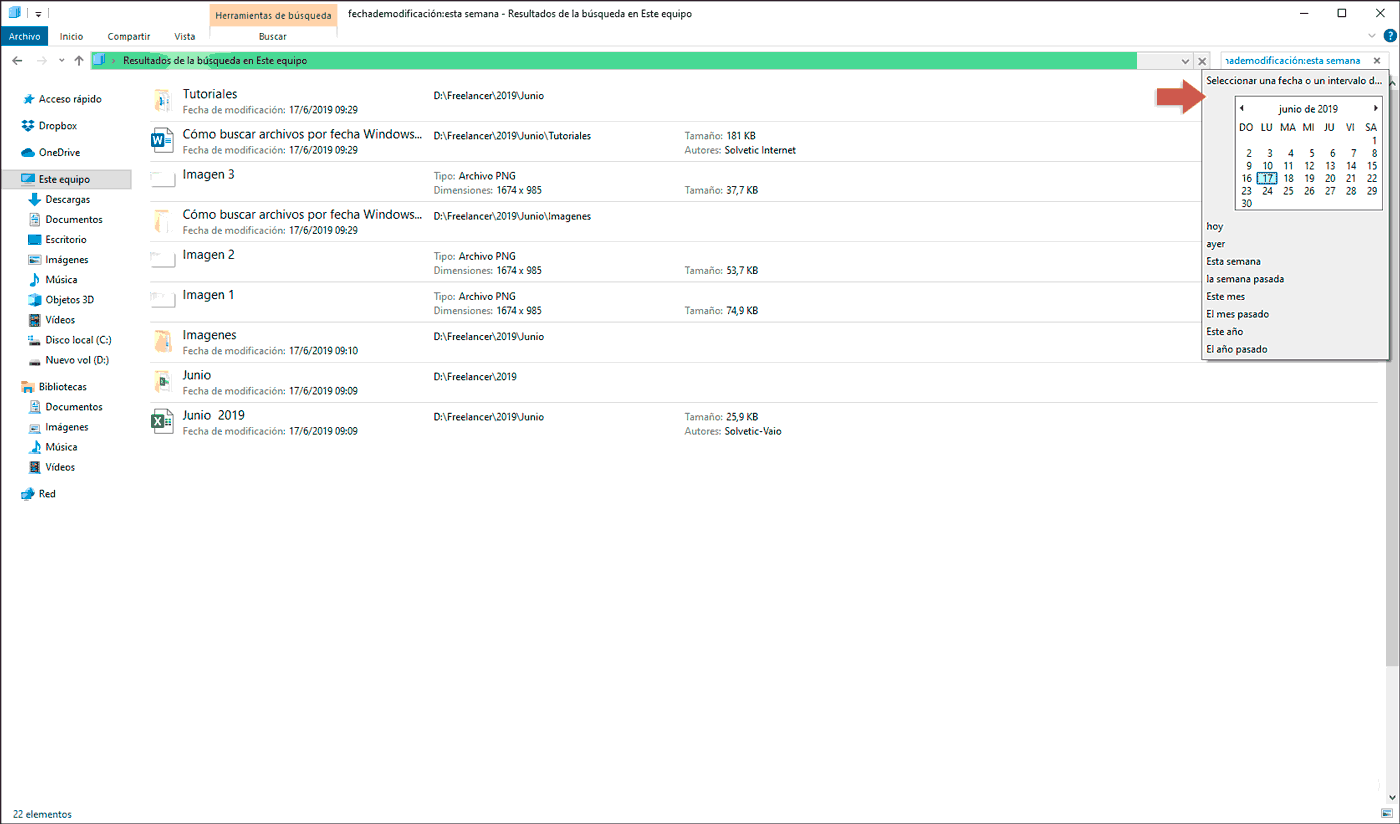Choose El año pasado date option
This screenshot has height=824, width=1400.
[1236, 348]
